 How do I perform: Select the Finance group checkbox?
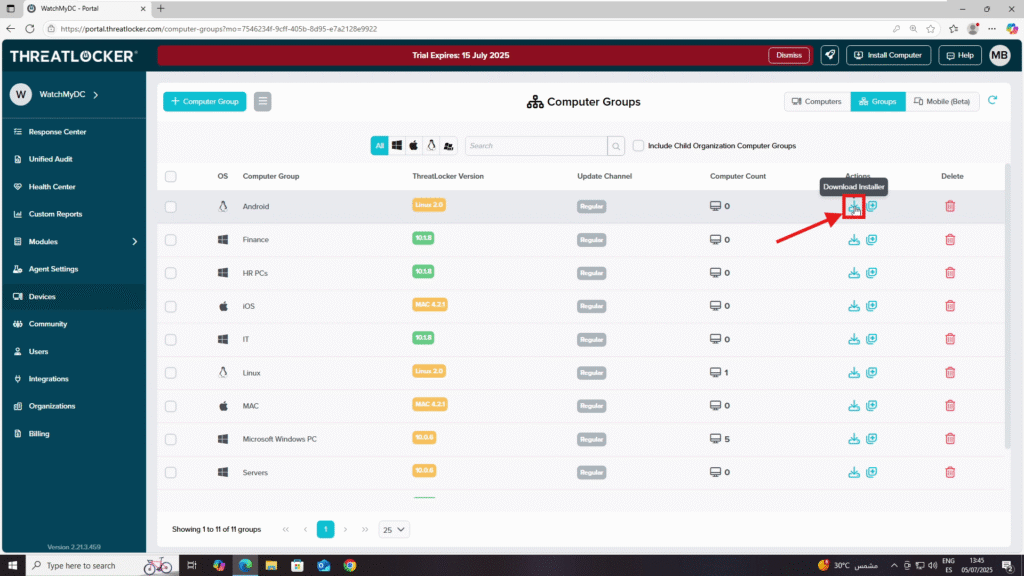(x=170, y=240)
